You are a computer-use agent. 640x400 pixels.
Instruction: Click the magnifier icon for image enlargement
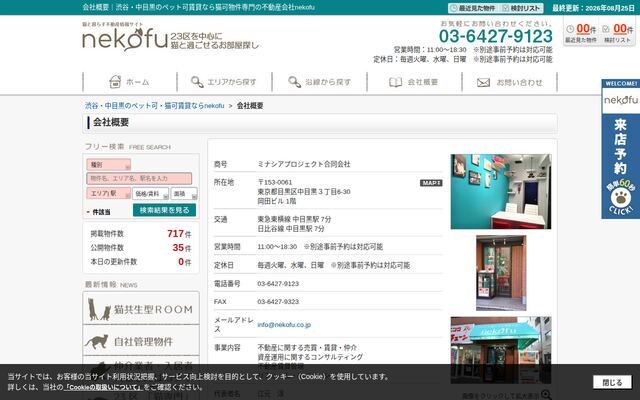pos(546,395)
